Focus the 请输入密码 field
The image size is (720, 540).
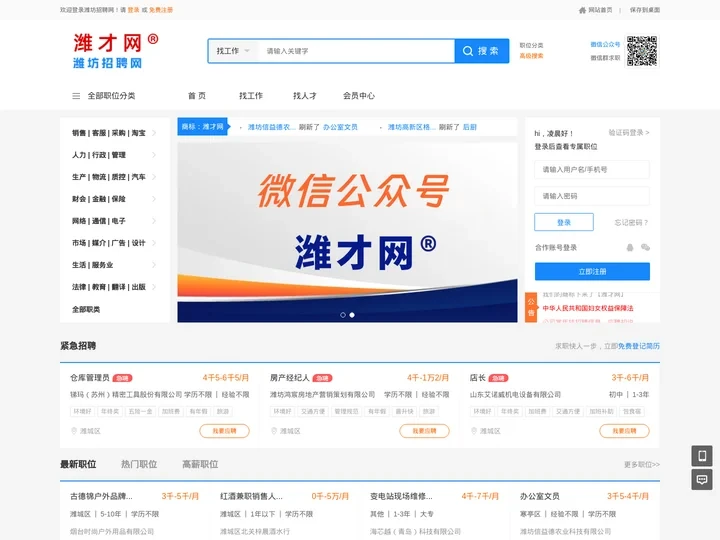click(592, 196)
